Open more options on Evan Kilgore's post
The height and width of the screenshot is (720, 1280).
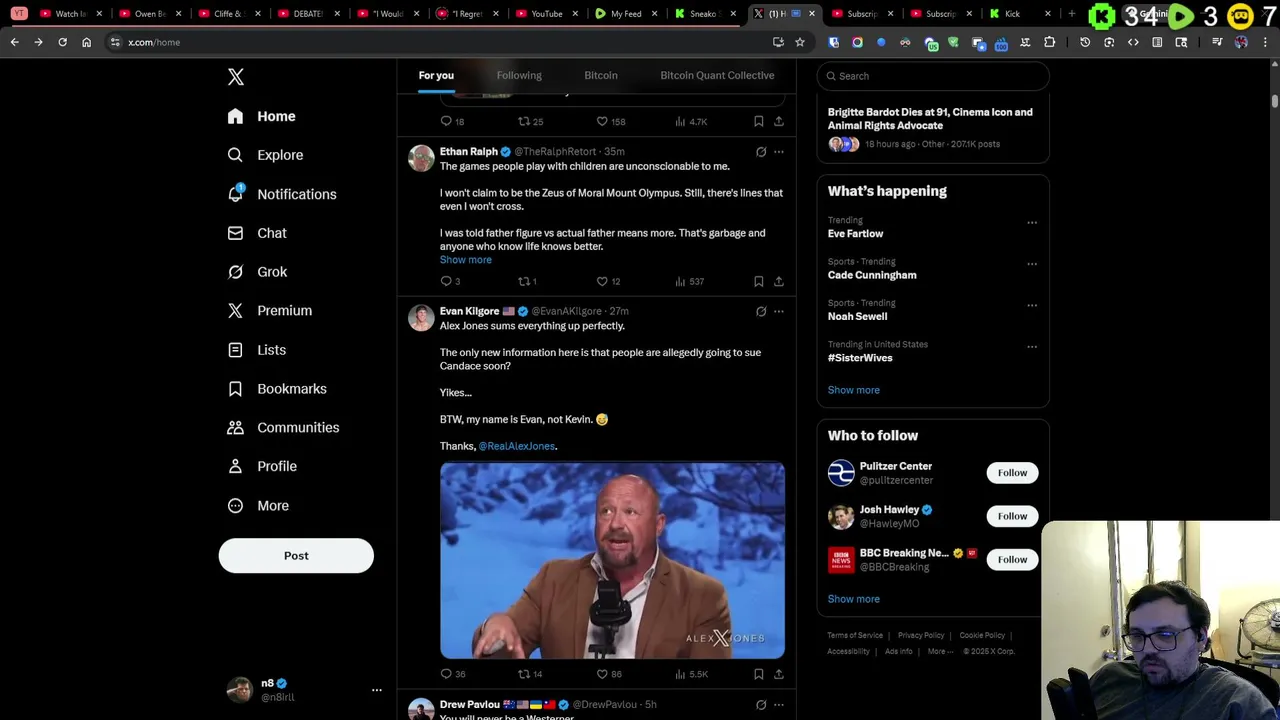[779, 312]
